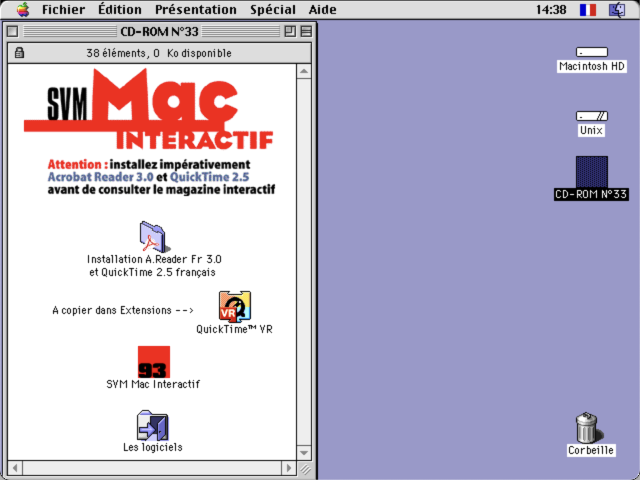
Task: Click the "A copier dans Extensions" label
Action: [123, 310]
